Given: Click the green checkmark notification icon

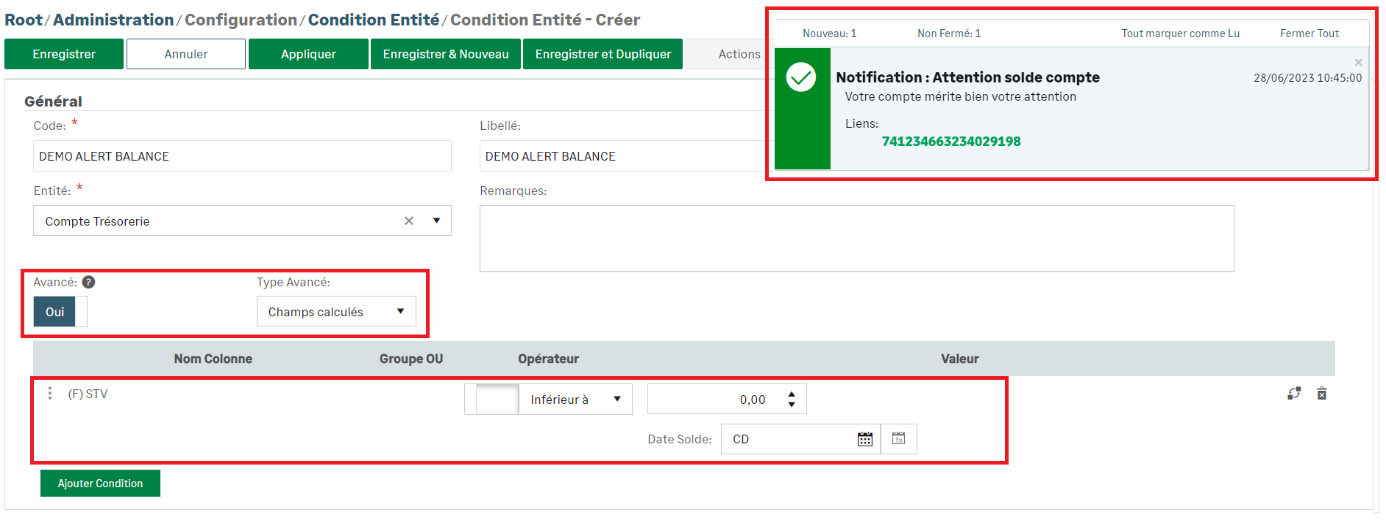Looking at the screenshot, I should (x=801, y=78).
